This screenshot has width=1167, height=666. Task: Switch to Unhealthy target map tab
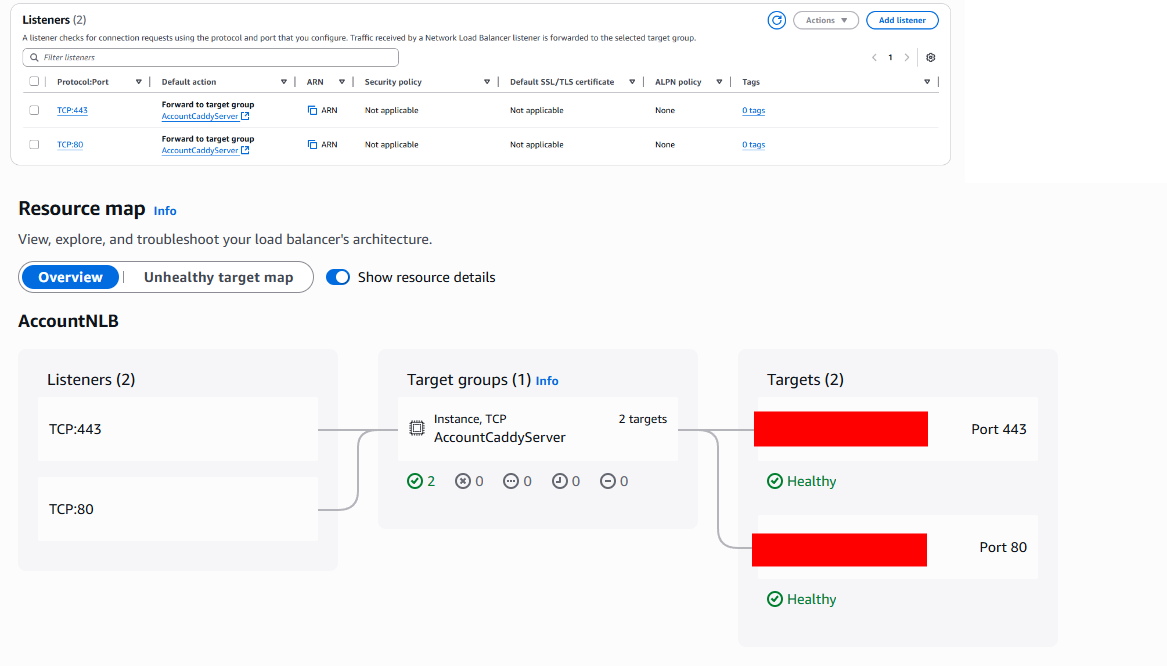tap(218, 277)
